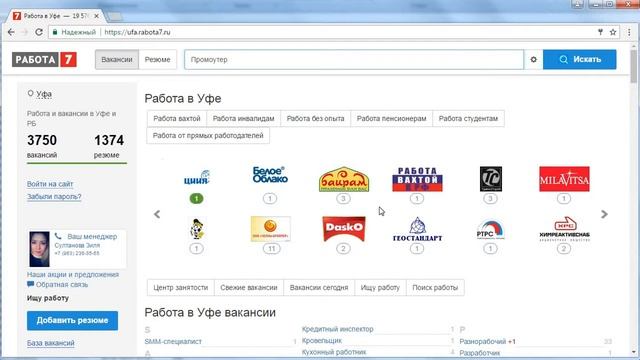The height and width of the screenshot is (360, 640).
Task: Select Работа от прямых работодателей filter
Action: click(208, 136)
